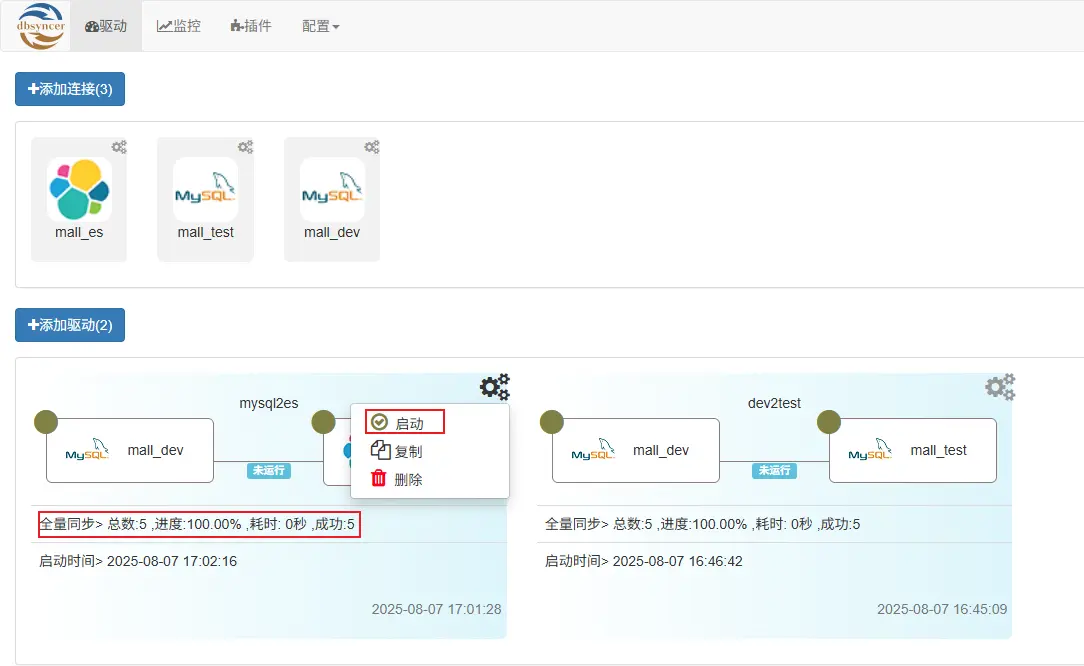1084x666 pixels.
Task: Click the green check circle start icon
Action: [x=379, y=421]
